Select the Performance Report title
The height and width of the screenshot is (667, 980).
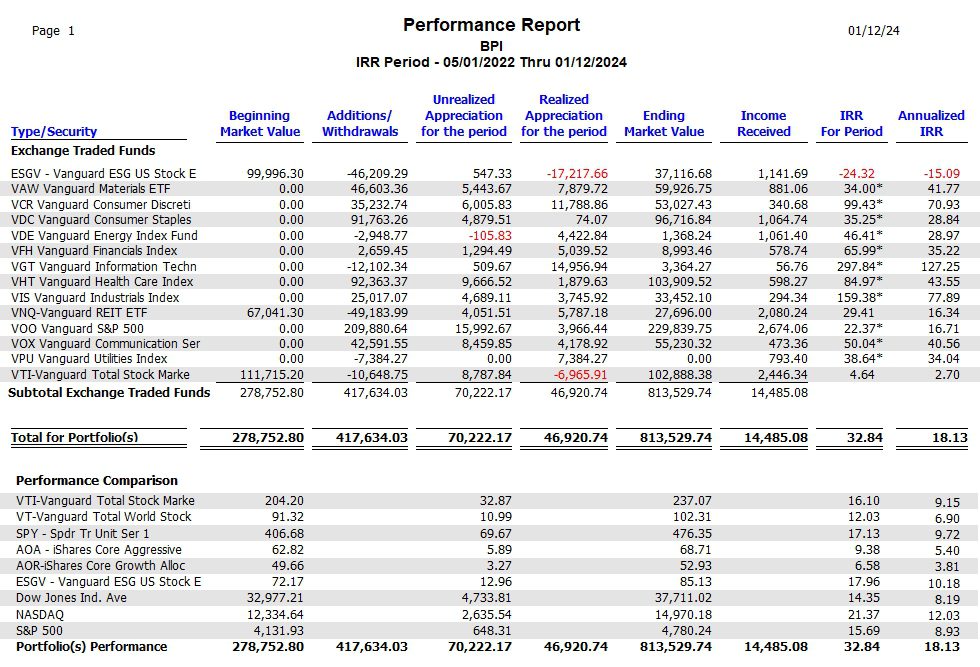[491, 25]
